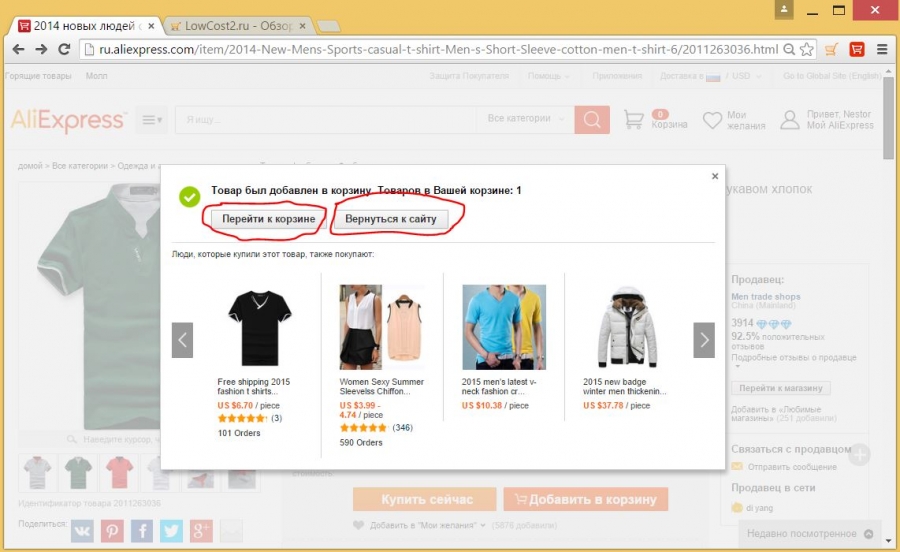This screenshot has height=552, width=900.
Task: Show next recommended products
Action: (704, 340)
